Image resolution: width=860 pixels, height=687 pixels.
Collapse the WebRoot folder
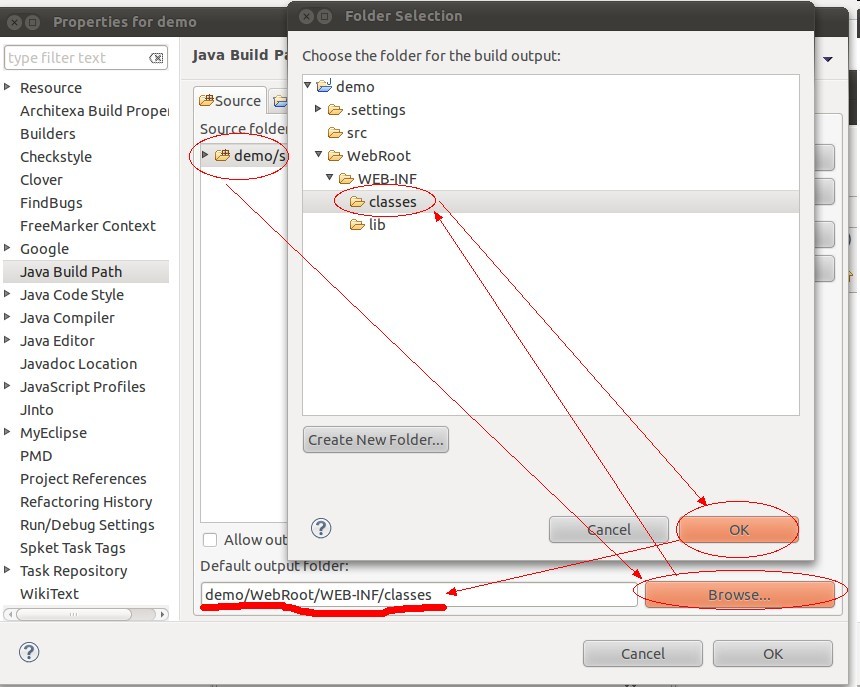tap(318, 155)
